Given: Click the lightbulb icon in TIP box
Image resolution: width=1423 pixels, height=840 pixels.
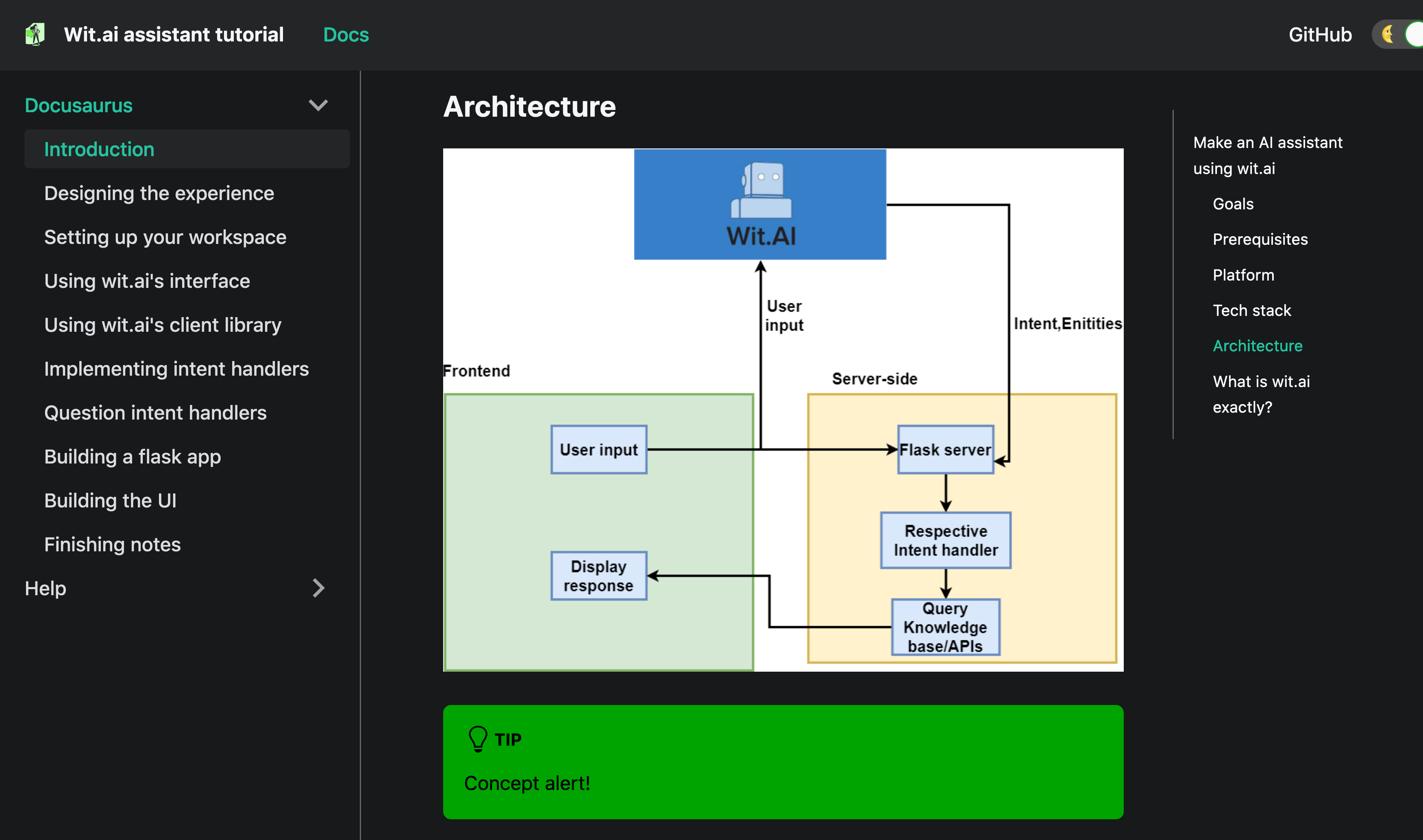Looking at the screenshot, I should pos(478,739).
